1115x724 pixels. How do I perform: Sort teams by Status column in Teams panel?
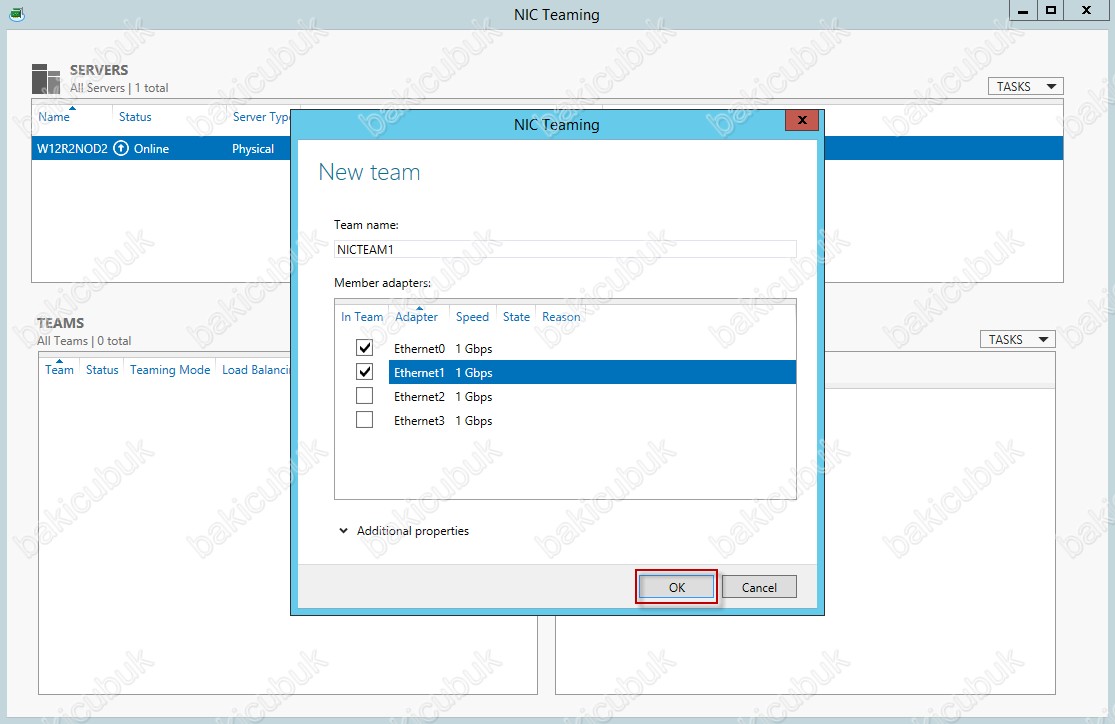click(x=102, y=369)
